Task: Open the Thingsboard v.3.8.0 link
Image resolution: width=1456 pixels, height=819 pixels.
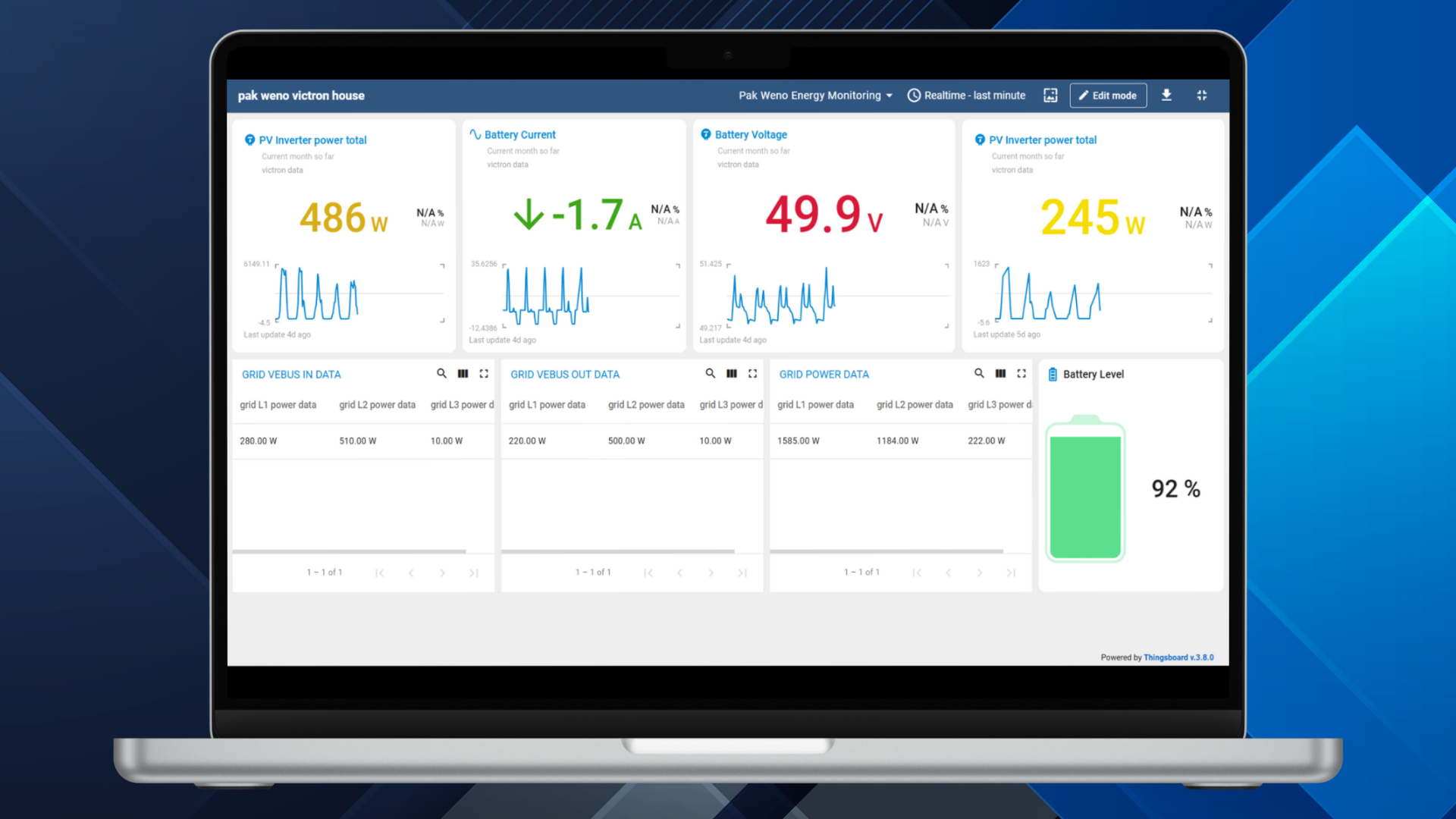Action: [x=1178, y=657]
